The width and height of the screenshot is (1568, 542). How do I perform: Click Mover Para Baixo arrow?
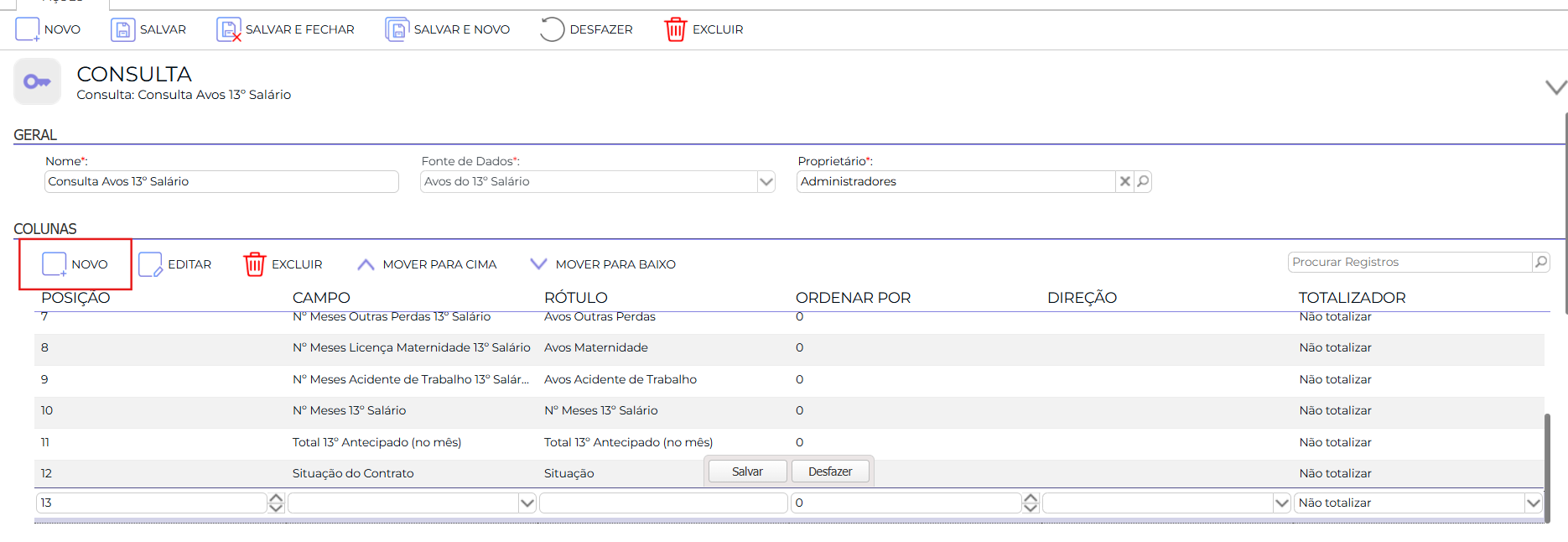[538, 264]
